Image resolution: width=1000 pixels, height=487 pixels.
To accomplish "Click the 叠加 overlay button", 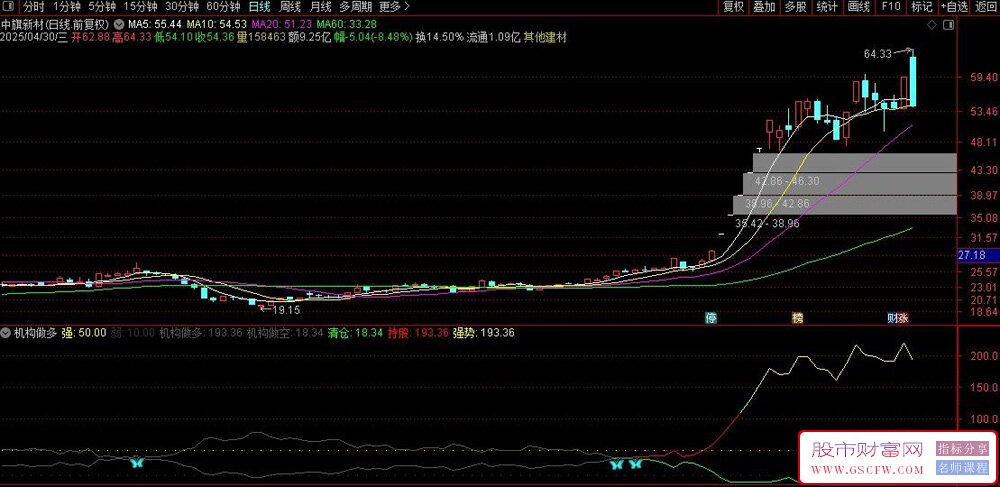I will coord(764,7).
